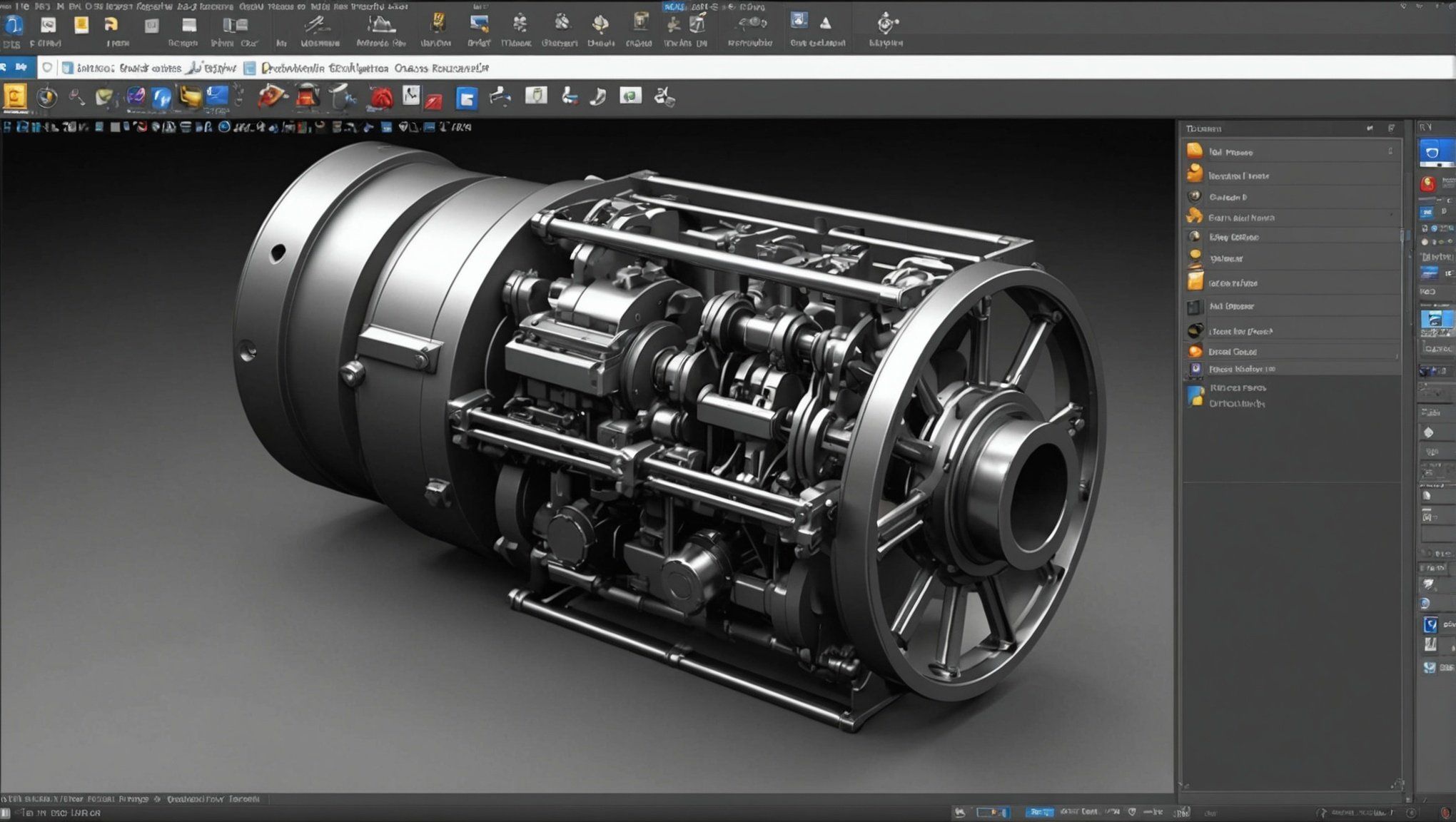This screenshot has height=822, width=1456.
Task: Click the solid blue square toolbar icon
Action: pyautogui.click(x=466, y=98)
